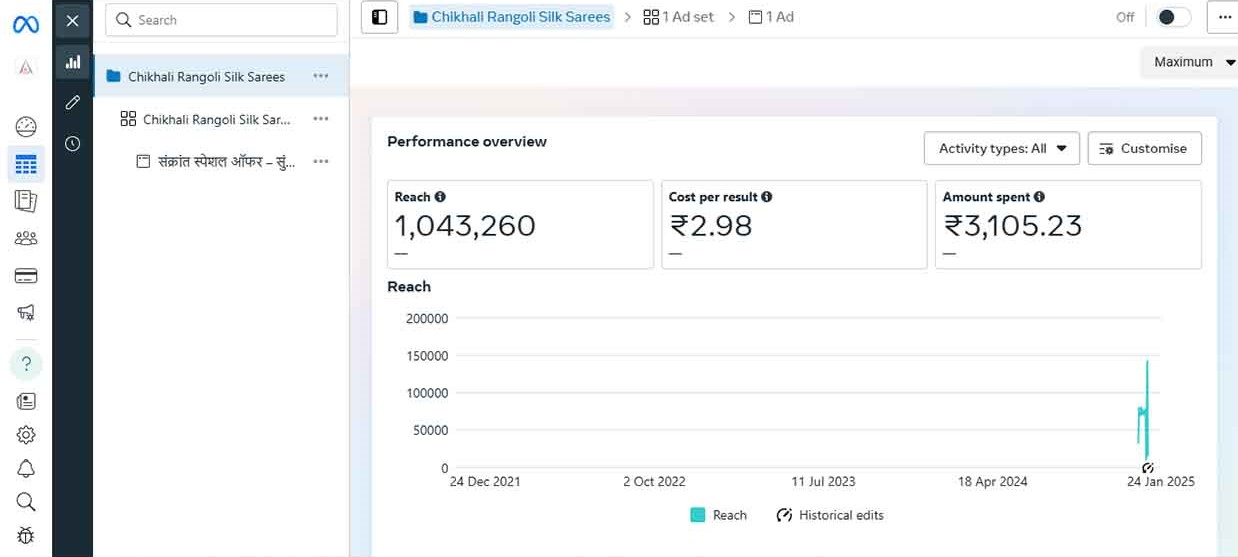Click the magnifier search icon in sidebar

[x=26, y=502]
